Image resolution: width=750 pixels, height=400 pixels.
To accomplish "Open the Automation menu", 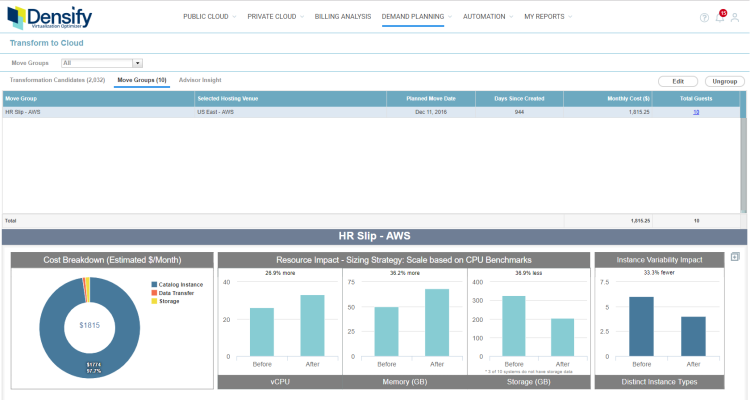I will point(484,16).
